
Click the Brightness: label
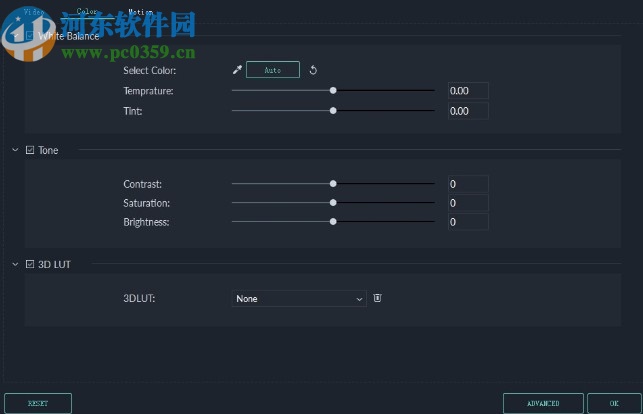point(146,222)
